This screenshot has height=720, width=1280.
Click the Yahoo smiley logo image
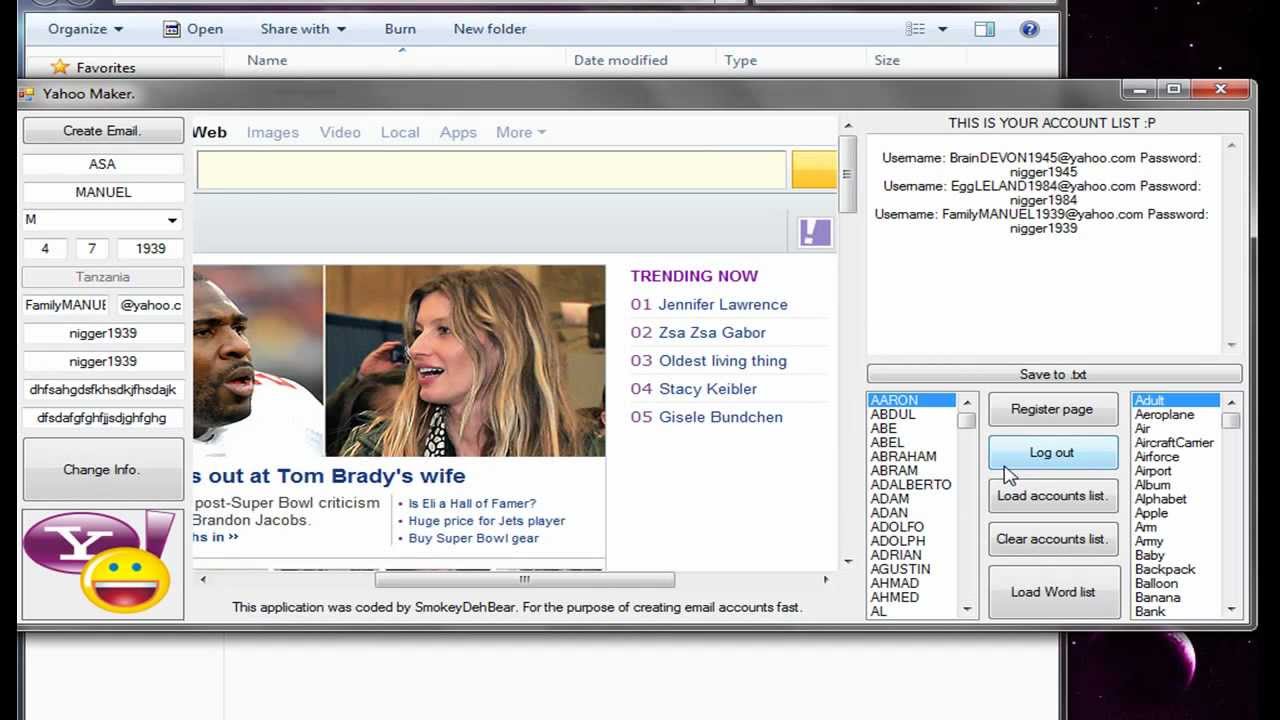click(x=102, y=564)
